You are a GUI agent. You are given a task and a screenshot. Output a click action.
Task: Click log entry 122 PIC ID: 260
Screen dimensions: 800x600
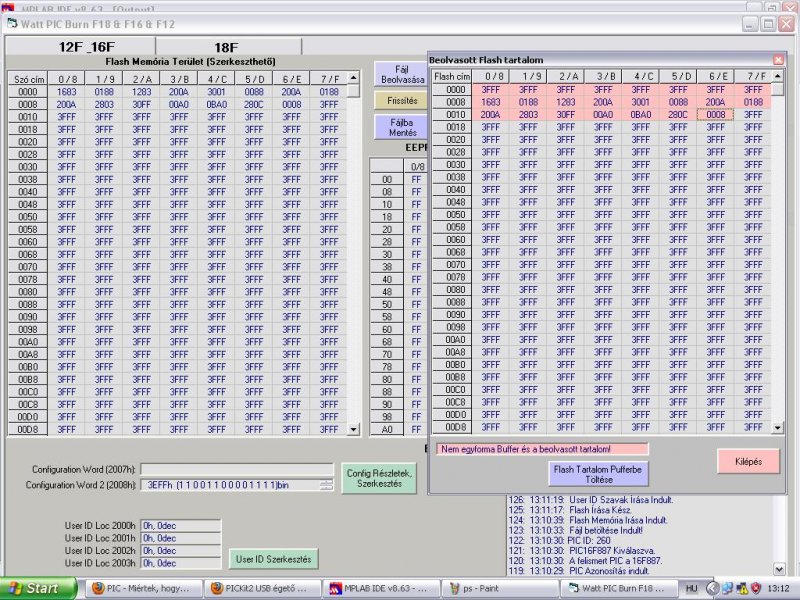tap(560, 541)
